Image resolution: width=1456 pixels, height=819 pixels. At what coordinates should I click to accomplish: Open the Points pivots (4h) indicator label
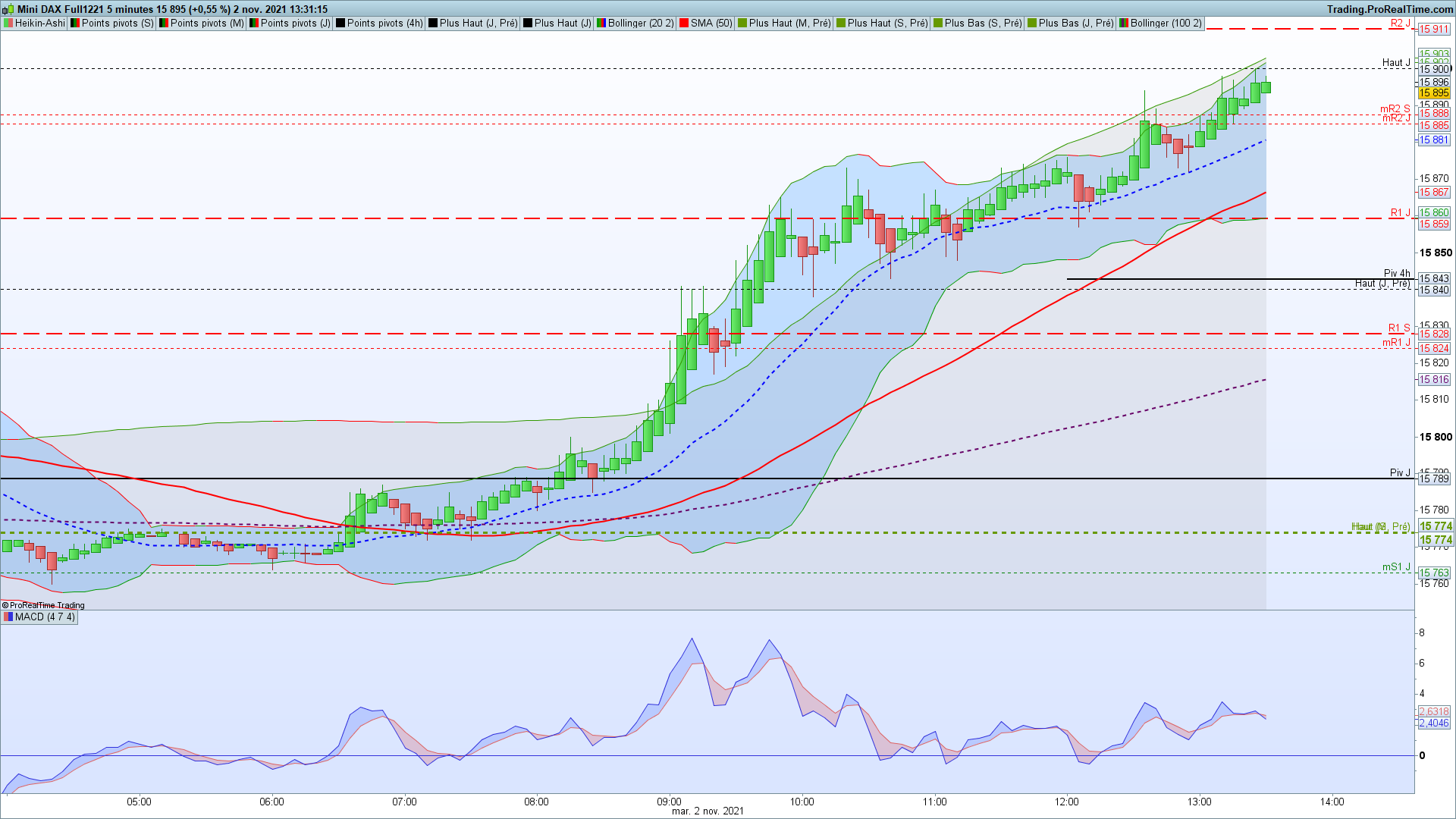(x=384, y=24)
